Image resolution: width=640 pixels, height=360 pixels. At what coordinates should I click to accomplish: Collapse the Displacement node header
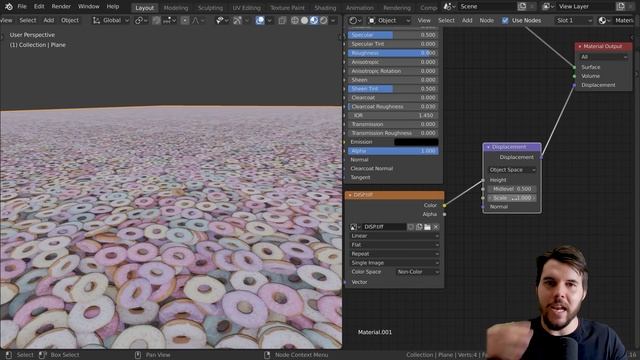point(488,147)
